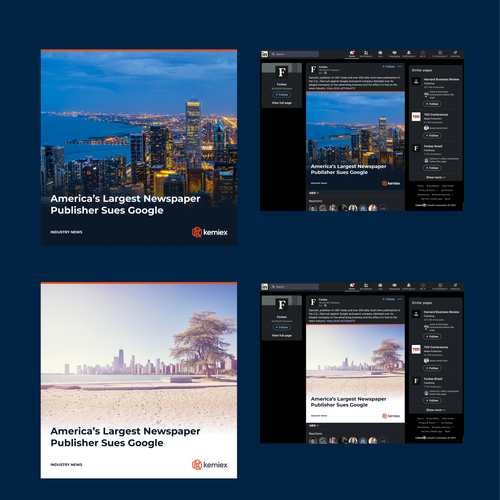This screenshot has width=500, height=500.
Task: Click Forbes post avatar in beach-post LinkedIn window
Action: point(313,302)
